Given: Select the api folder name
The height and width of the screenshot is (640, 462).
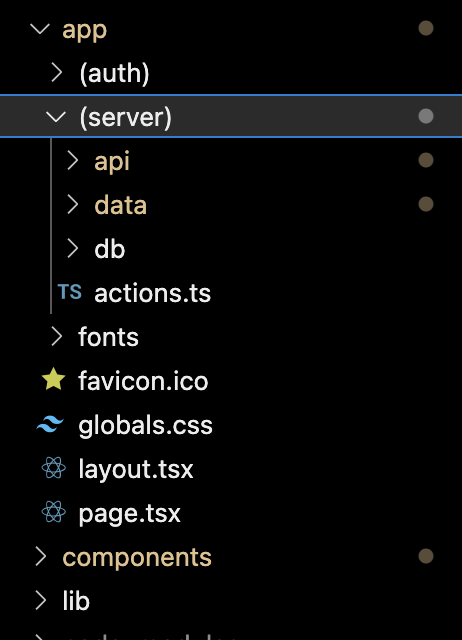Looking at the screenshot, I should [112, 162].
